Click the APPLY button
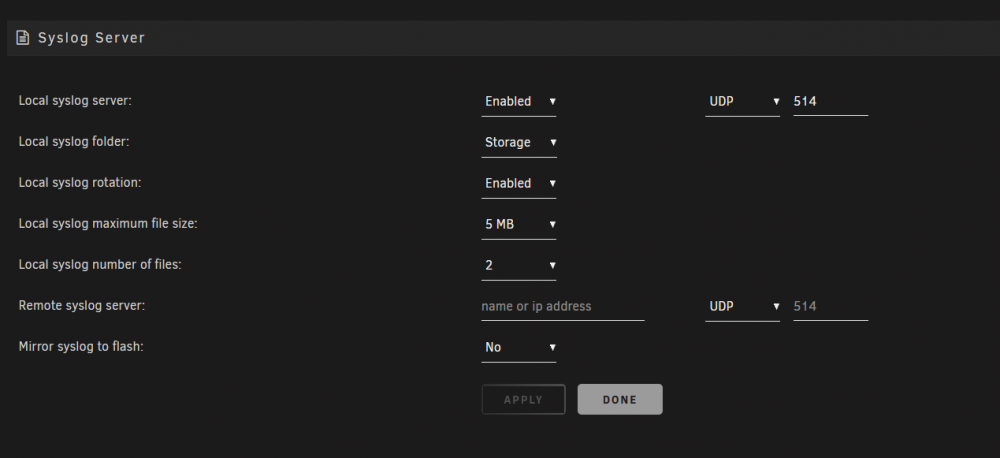 point(523,399)
